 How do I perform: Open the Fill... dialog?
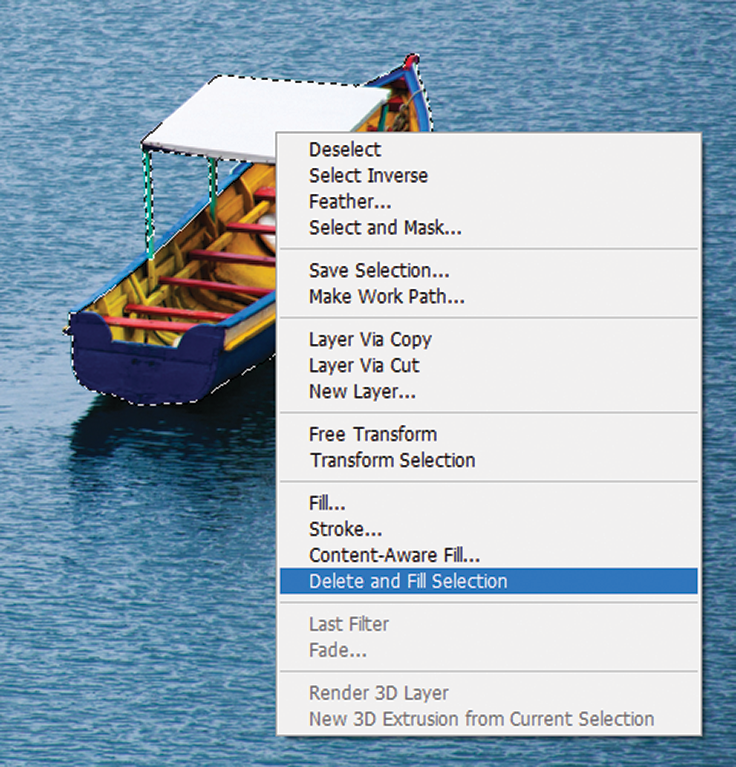327,504
